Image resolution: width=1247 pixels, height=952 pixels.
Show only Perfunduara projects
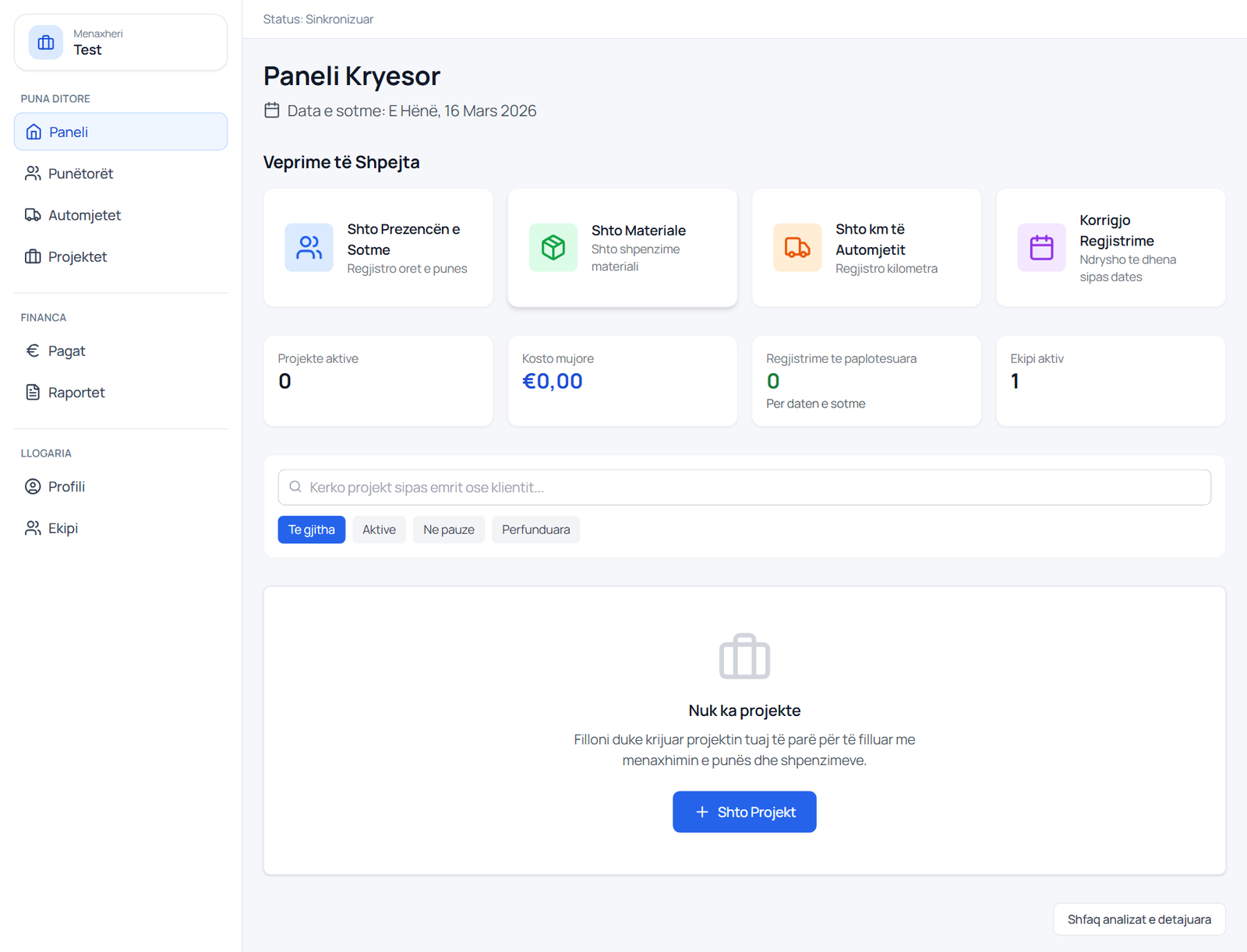pos(535,530)
